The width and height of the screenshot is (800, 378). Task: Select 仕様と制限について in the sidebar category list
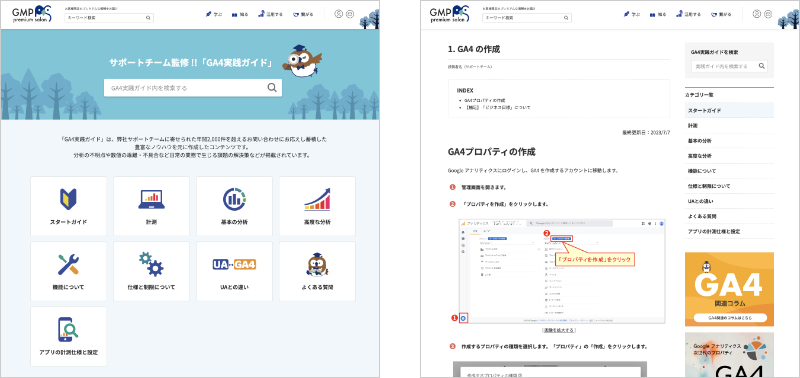[729, 186]
